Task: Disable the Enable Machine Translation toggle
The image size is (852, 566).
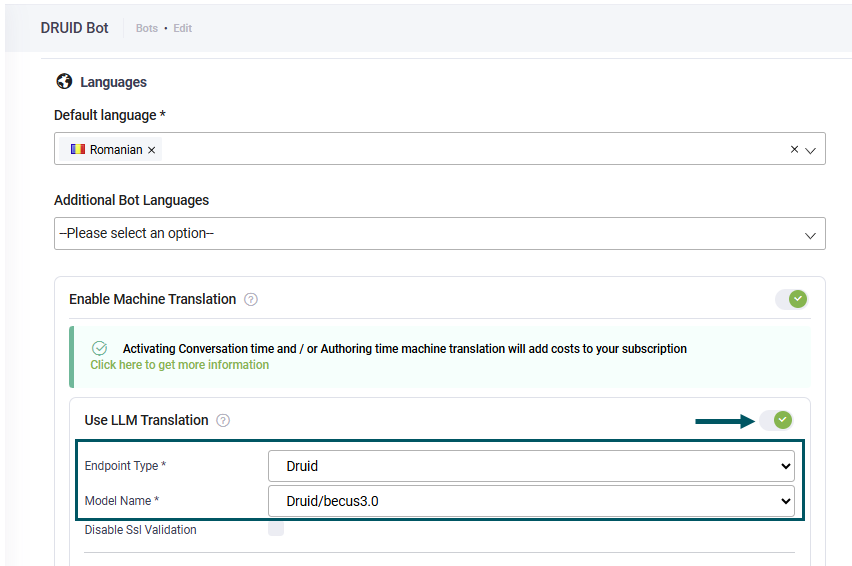Action: click(791, 299)
